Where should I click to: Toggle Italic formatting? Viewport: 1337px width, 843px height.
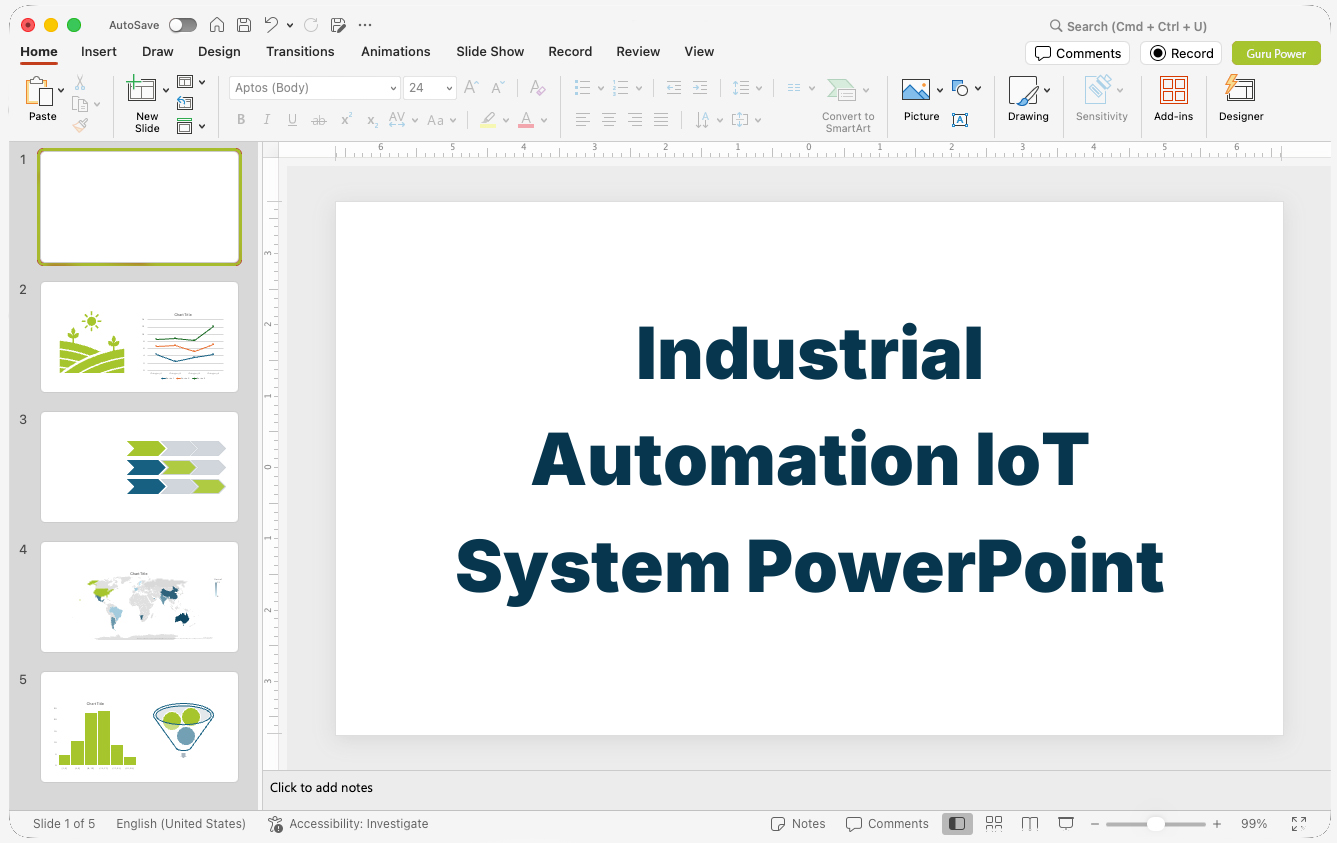pos(267,120)
